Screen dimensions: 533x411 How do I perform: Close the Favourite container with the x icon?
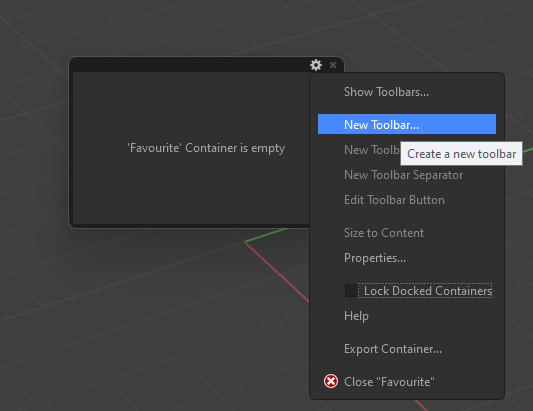point(333,65)
